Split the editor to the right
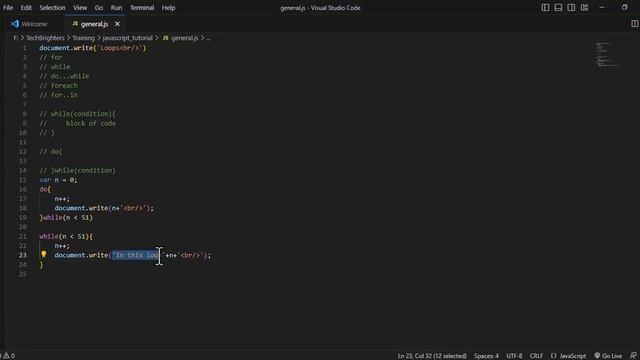640x360 pixels. tap(635, 24)
